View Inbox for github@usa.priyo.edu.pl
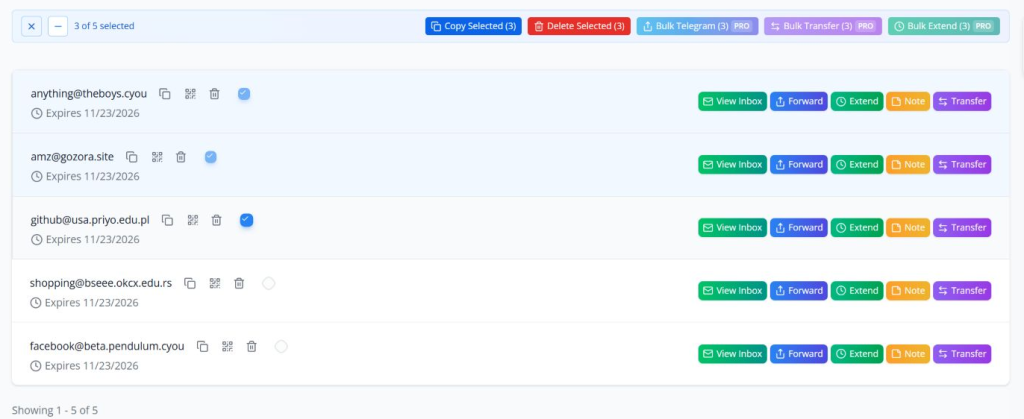 [732, 228]
